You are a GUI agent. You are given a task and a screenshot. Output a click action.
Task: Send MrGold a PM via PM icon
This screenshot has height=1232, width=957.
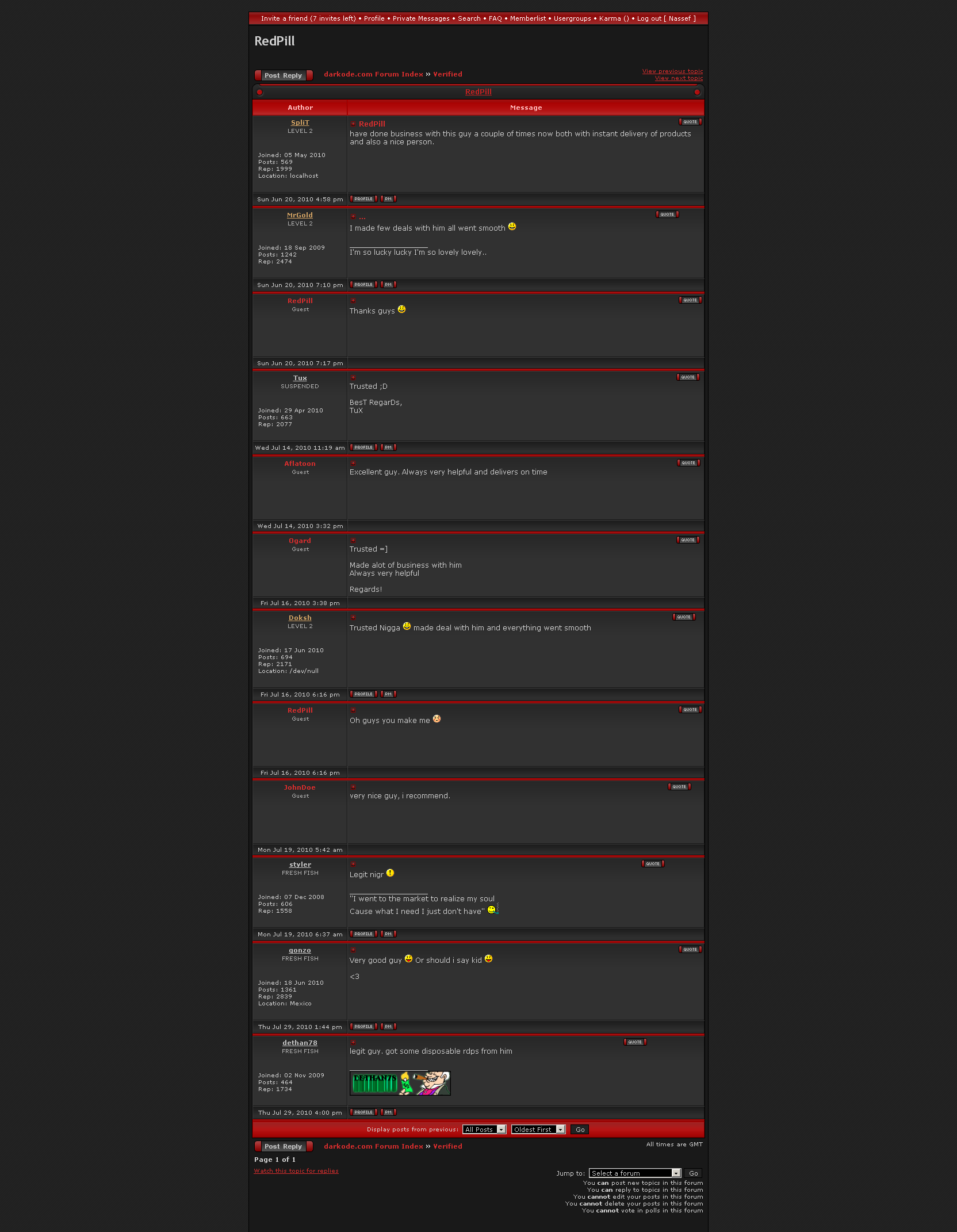(x=388, y=285)
